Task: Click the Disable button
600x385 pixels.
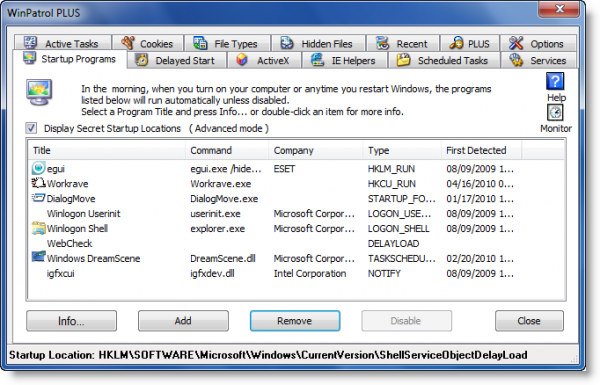Action: [x=406, y=321]
